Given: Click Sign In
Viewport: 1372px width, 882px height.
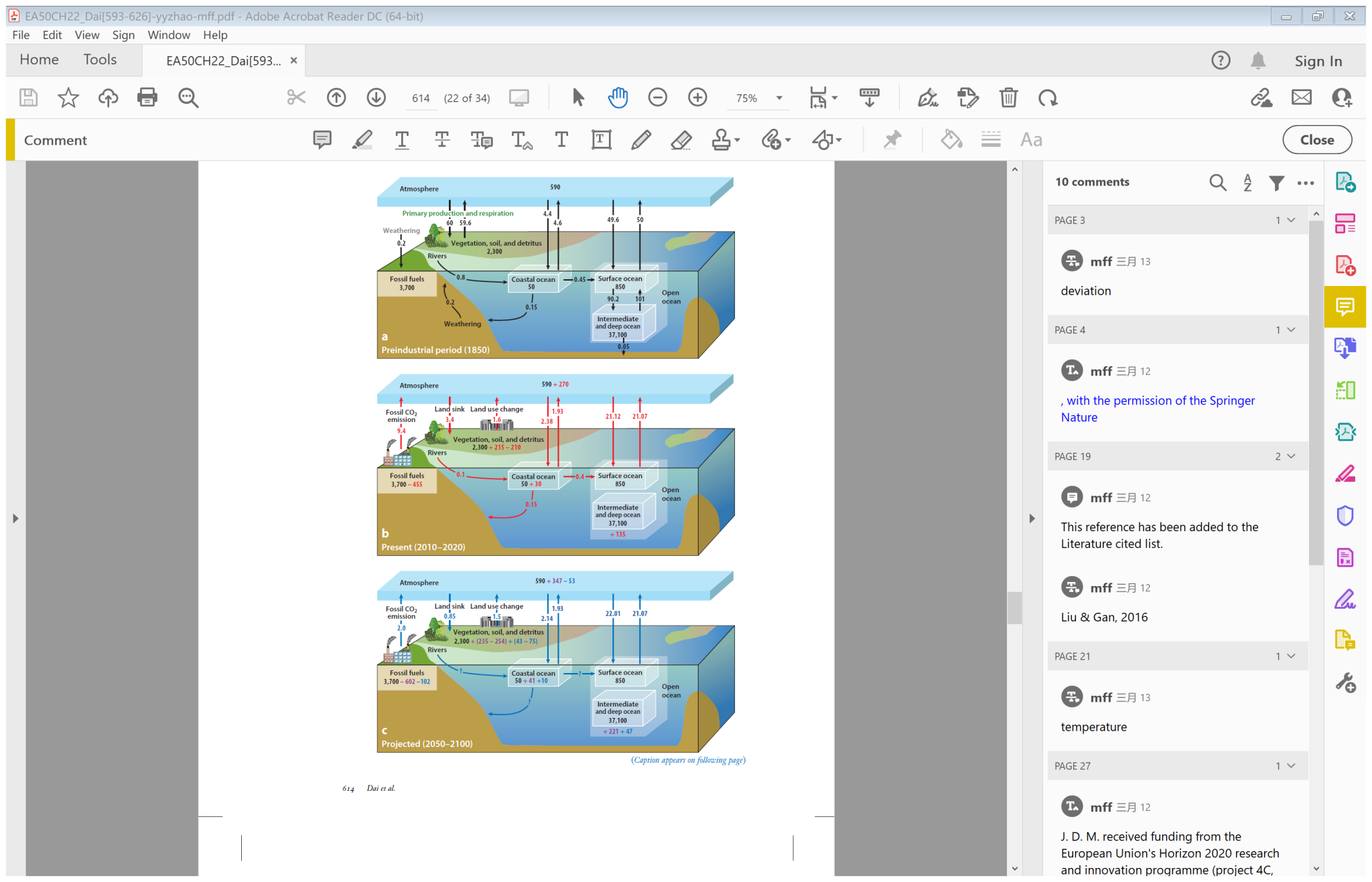Looking at the screenshot, I should click(1318, 61).
